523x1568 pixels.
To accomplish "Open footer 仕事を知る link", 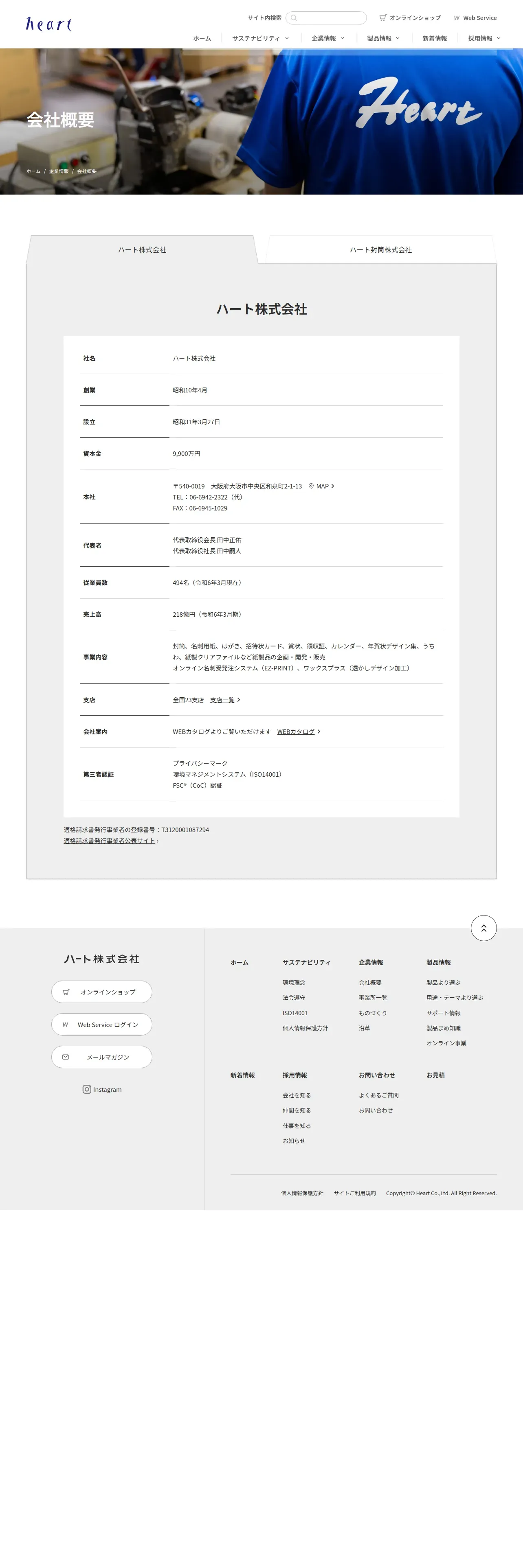I will 297,1126.
